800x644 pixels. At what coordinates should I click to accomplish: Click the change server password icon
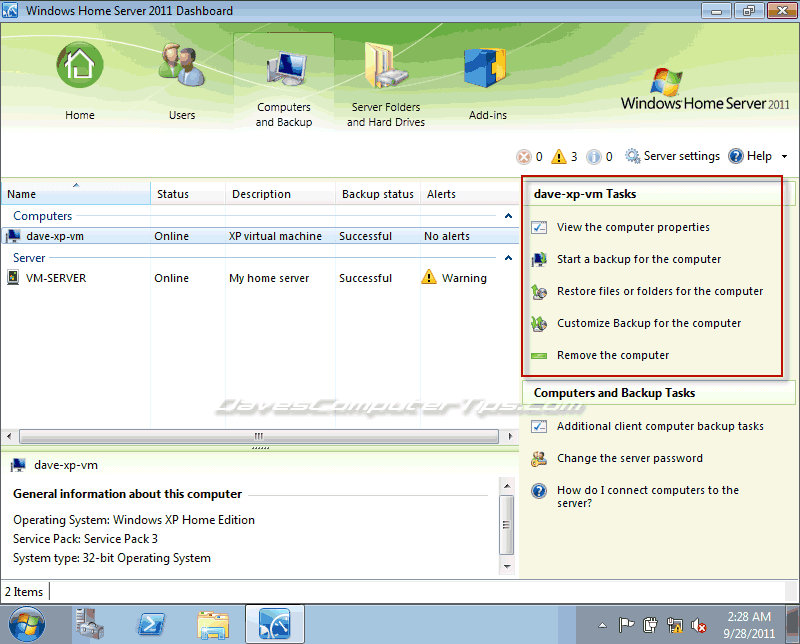coord(539,459)
